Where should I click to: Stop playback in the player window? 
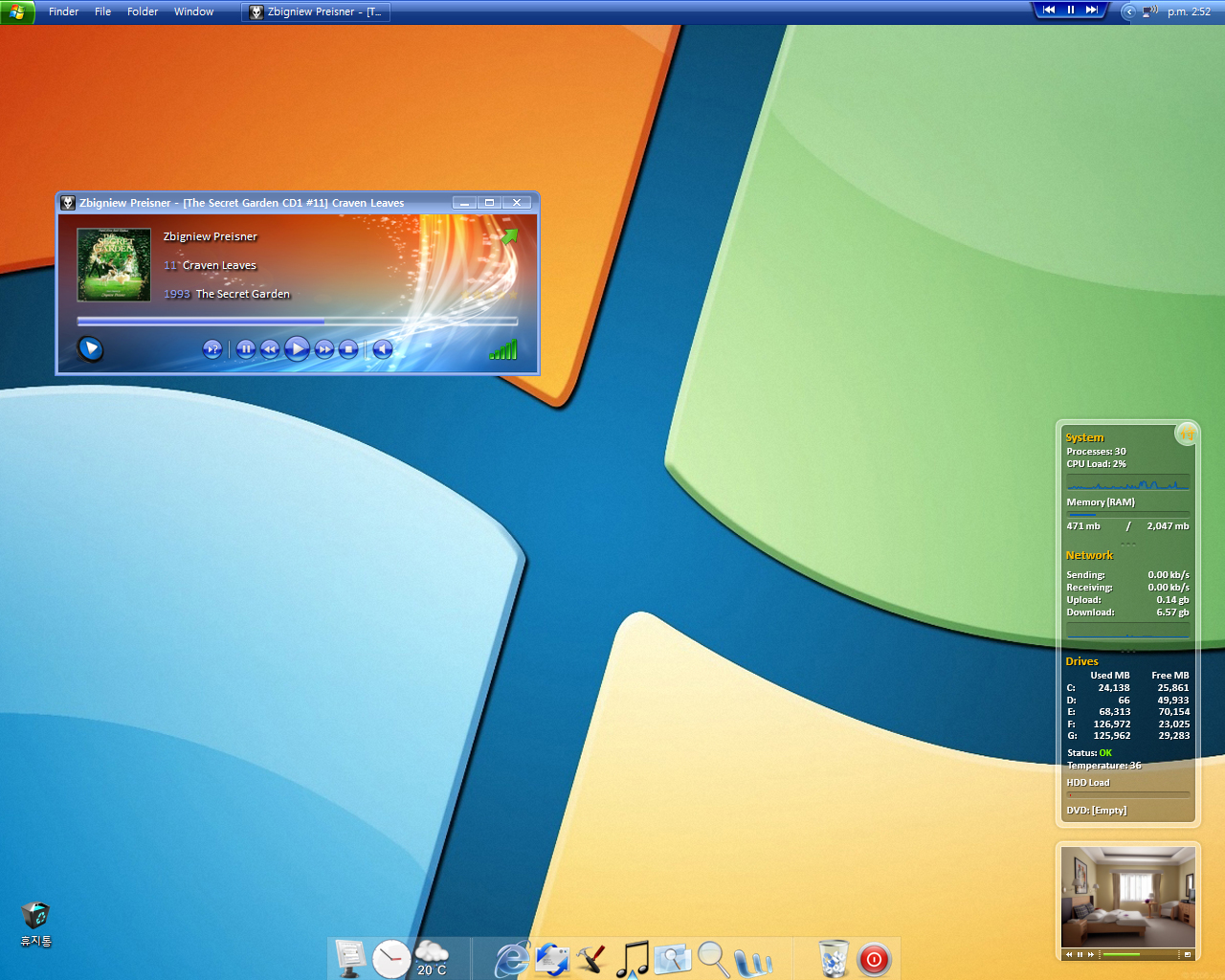[x=349, y=349]
